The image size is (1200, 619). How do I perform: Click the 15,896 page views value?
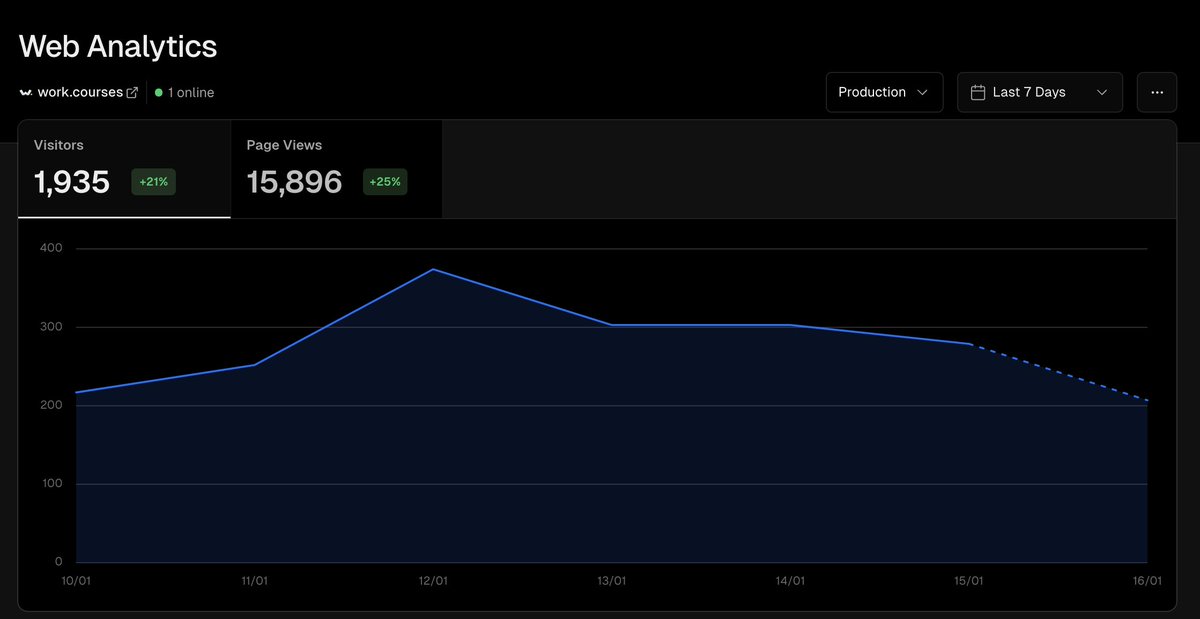point(294,182)
